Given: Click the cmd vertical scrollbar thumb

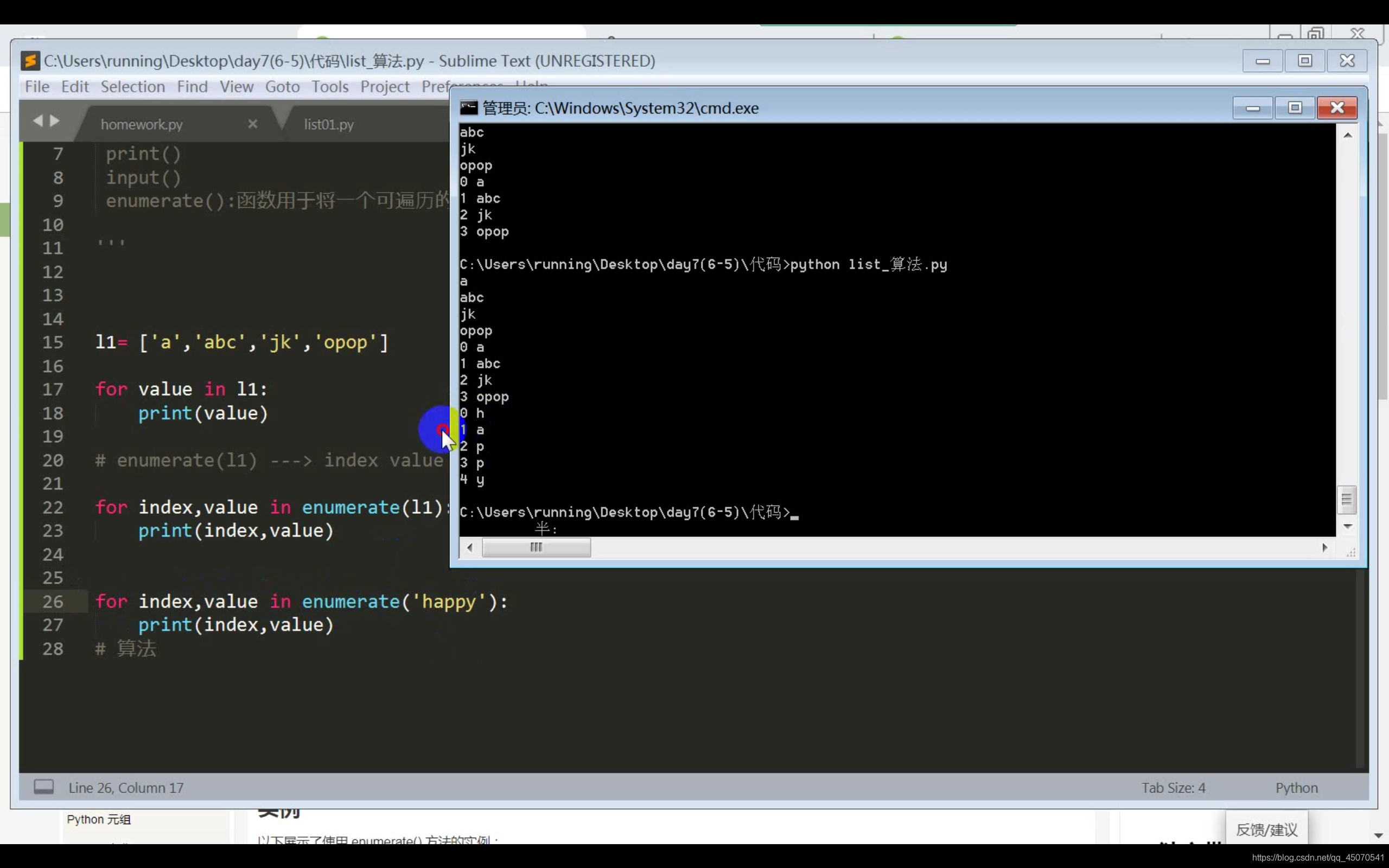Looking at the screenshot, I should coord(1347,500).
